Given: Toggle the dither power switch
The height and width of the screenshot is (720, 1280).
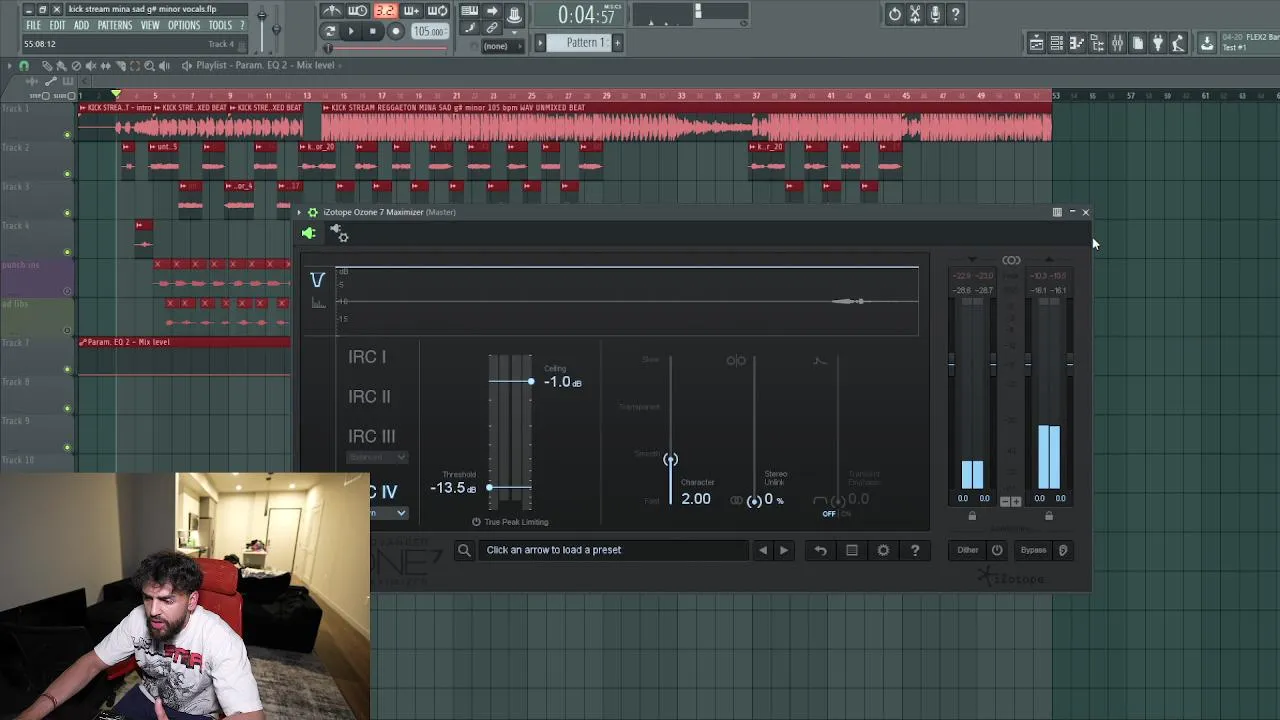Looking at the screenshot, I should coord(997,550).
